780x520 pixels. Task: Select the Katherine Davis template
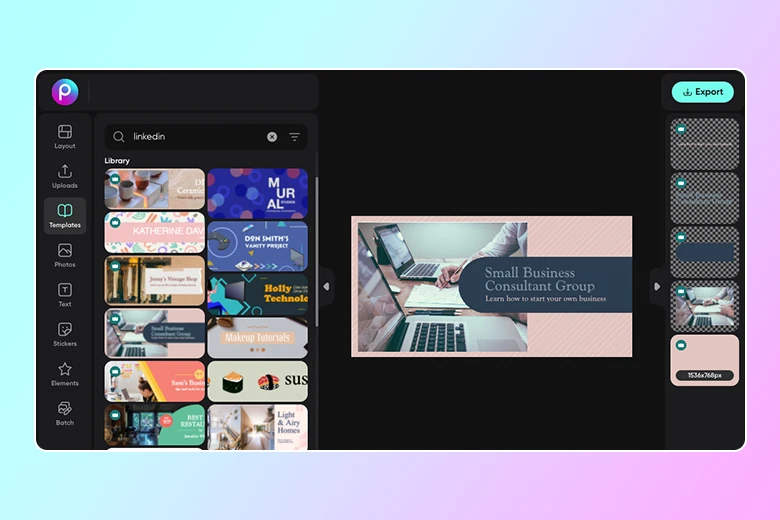(x=155, y=232)
